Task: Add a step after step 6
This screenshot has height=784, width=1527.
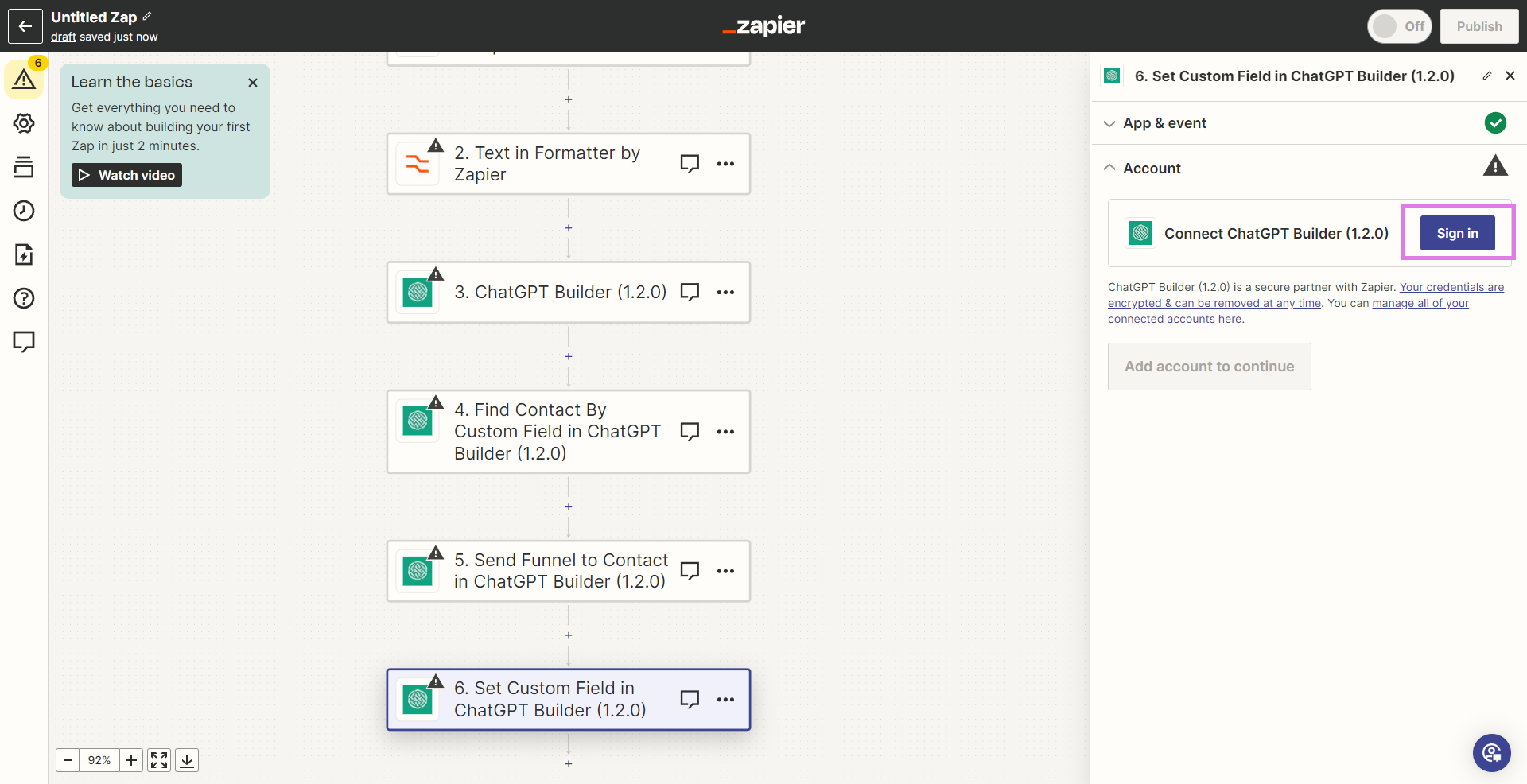Action: pyautogui.click(x=569, y=764)
